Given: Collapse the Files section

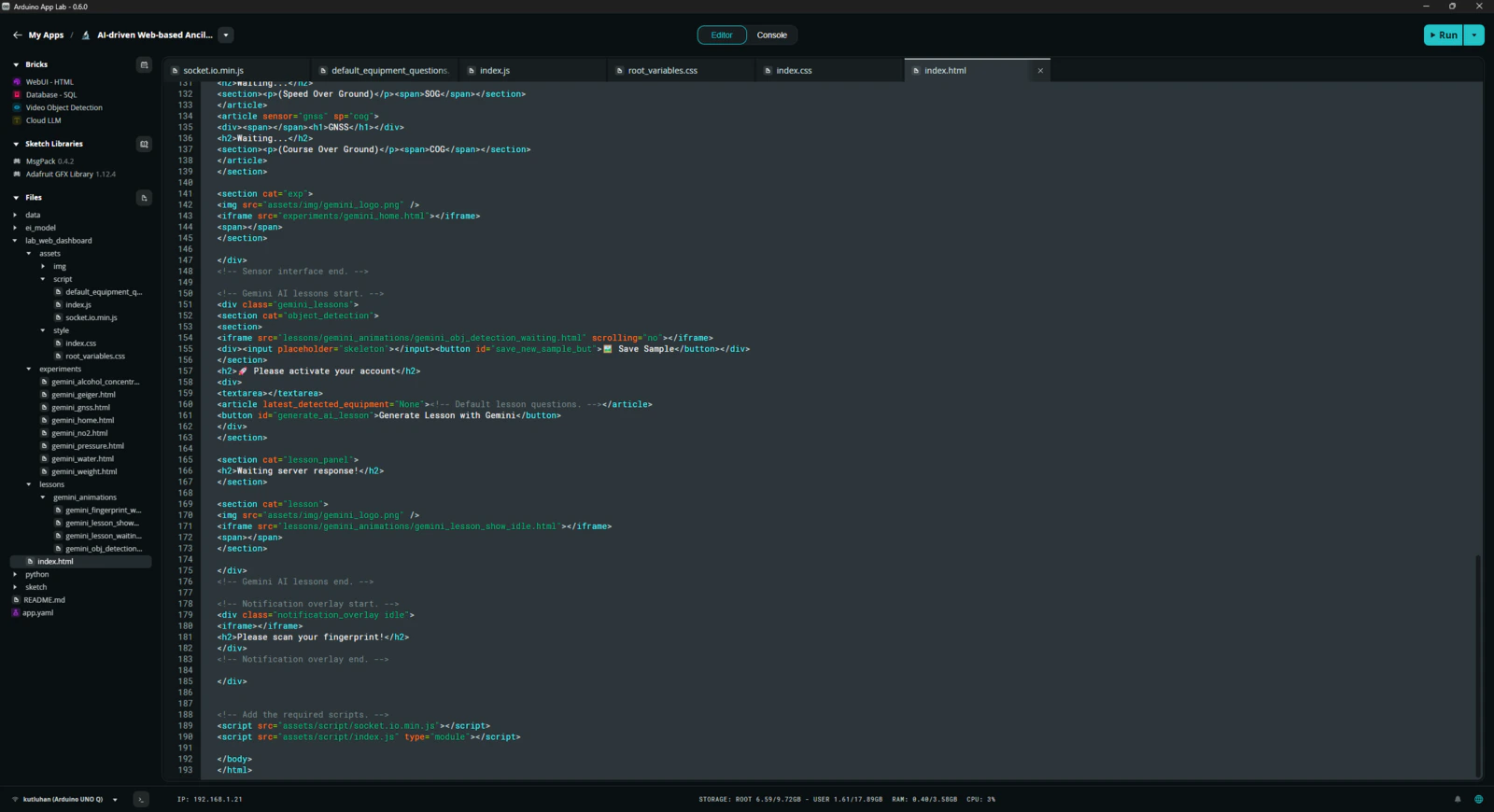Looking at the screenshot, I should click(16, 198).
